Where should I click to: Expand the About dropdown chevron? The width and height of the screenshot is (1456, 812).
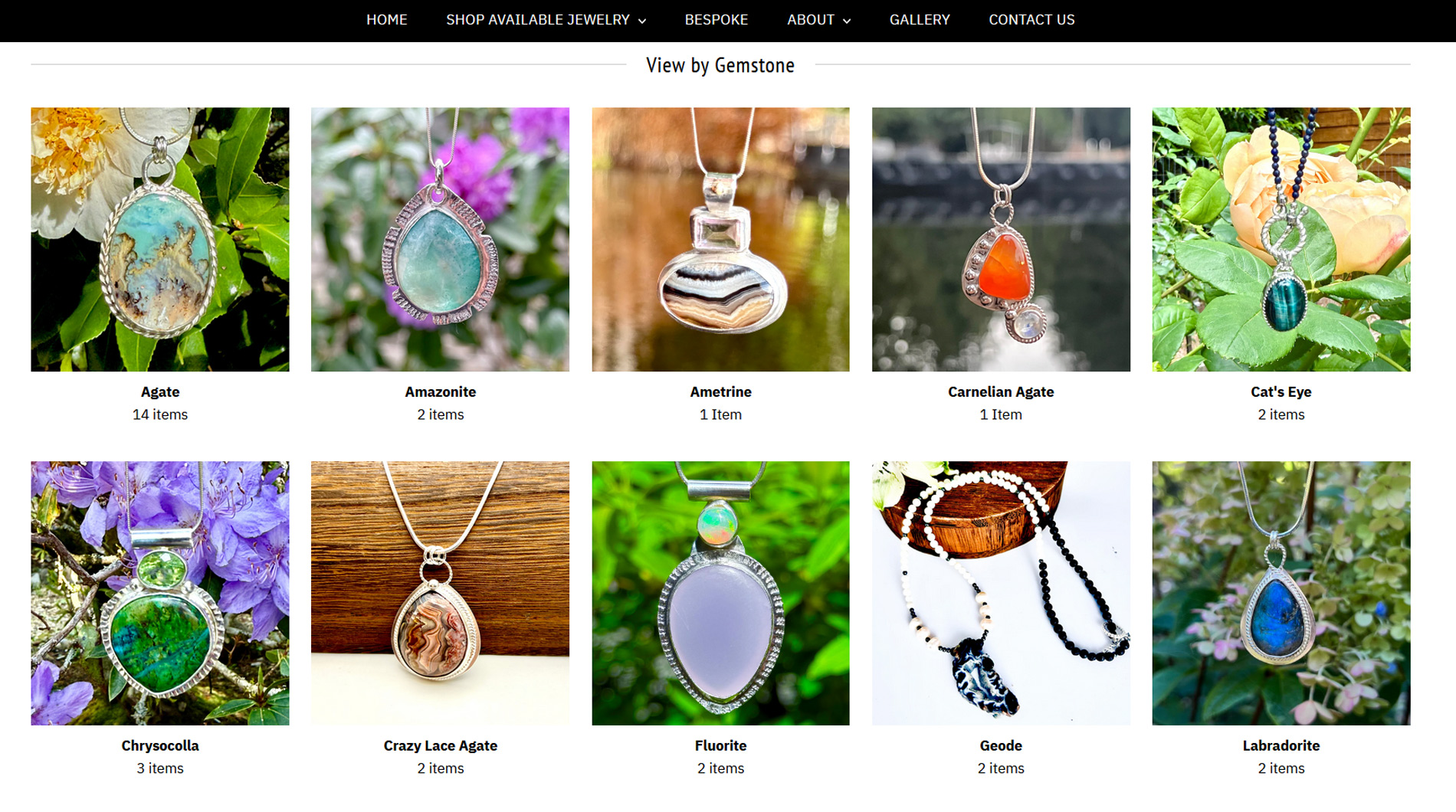847,21
